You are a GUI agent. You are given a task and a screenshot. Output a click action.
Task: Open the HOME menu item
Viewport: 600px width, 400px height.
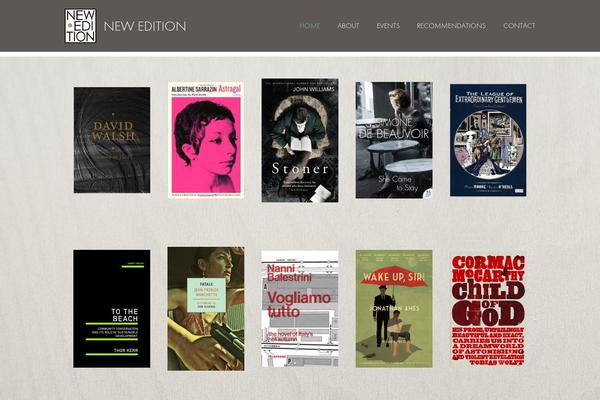coord(310,26)
